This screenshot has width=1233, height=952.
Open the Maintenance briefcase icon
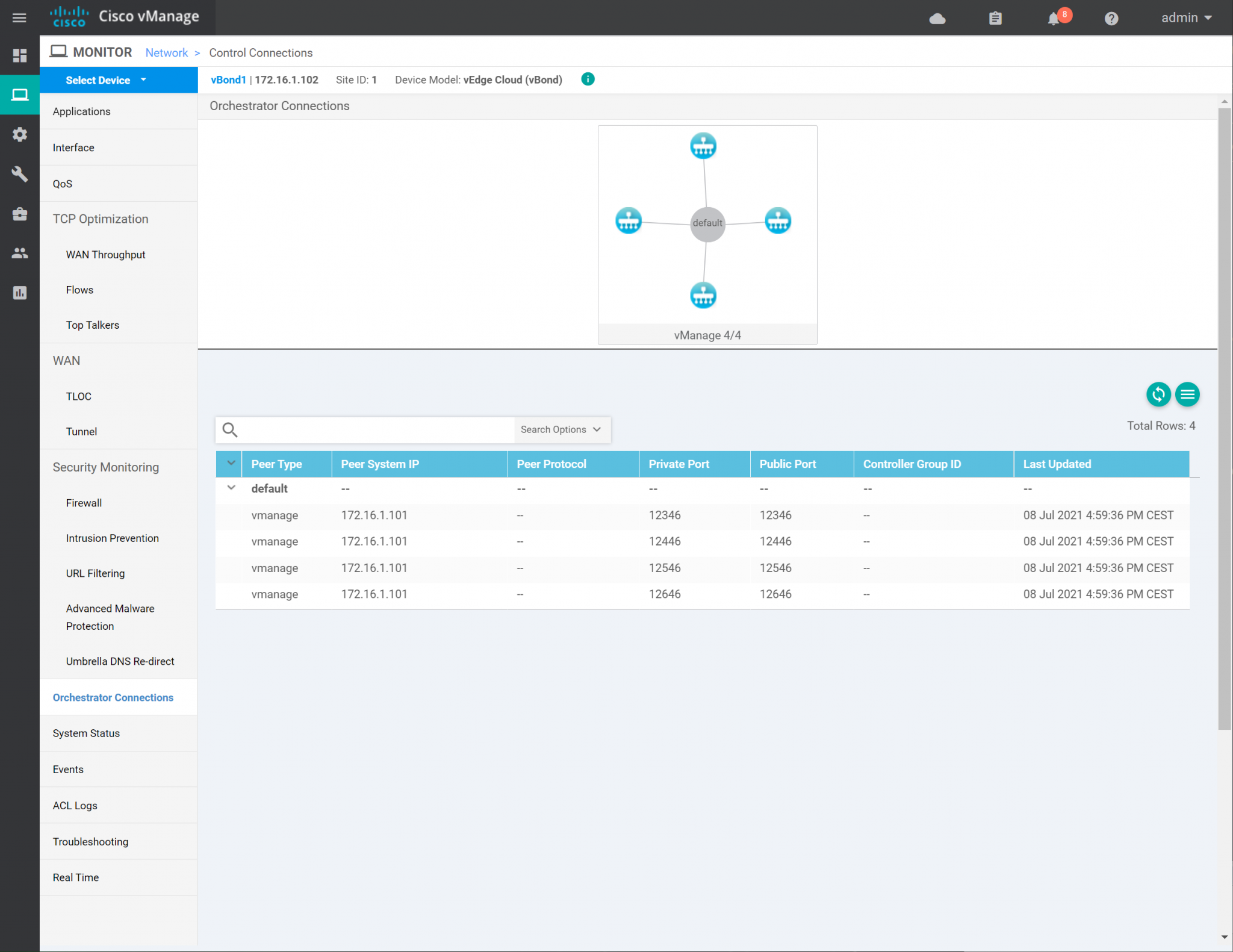20,214
